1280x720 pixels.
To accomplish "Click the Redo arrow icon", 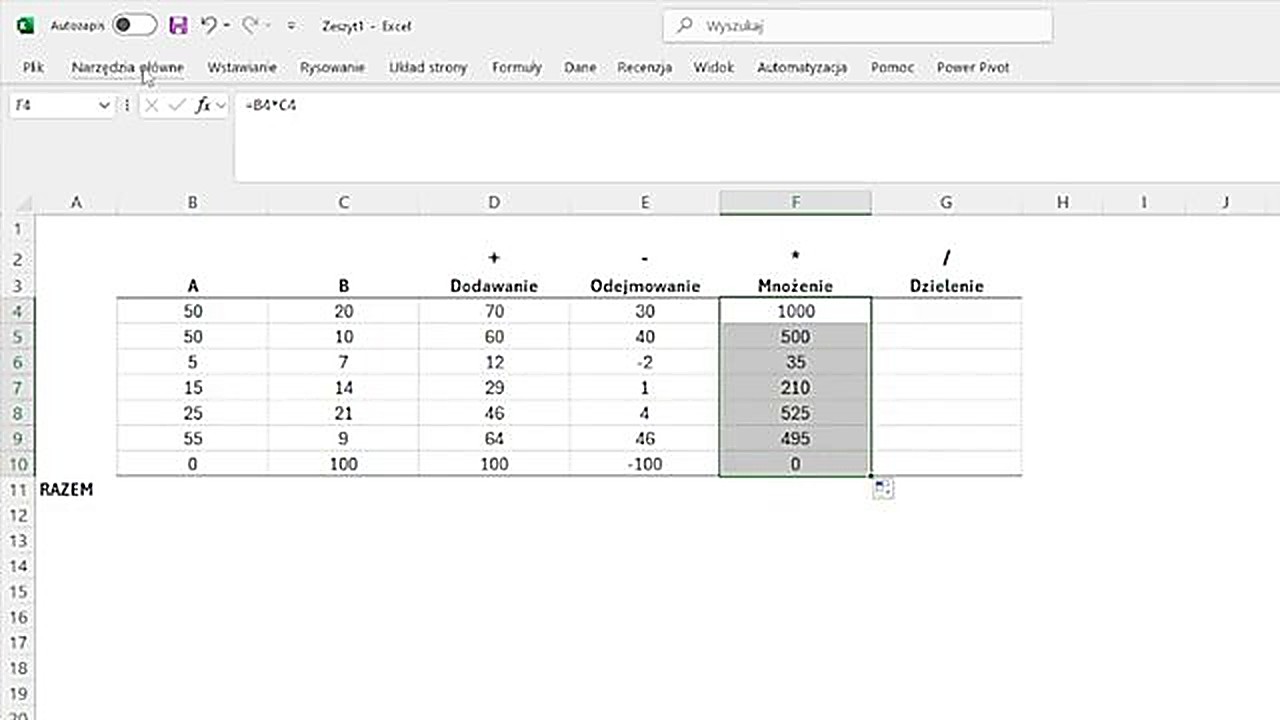I will [250, 26].
